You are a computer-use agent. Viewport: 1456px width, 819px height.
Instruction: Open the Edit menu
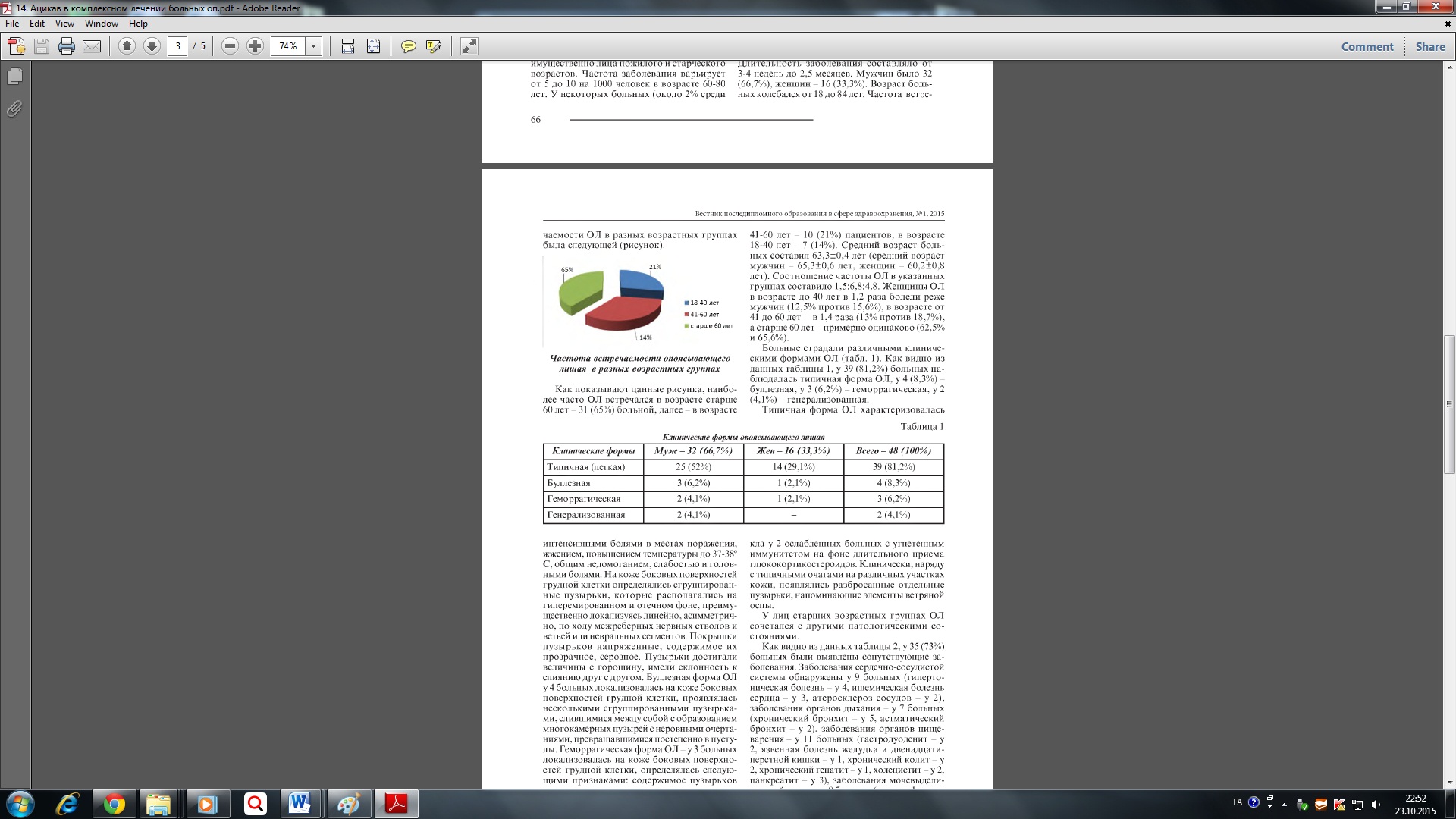coord(37,24)
